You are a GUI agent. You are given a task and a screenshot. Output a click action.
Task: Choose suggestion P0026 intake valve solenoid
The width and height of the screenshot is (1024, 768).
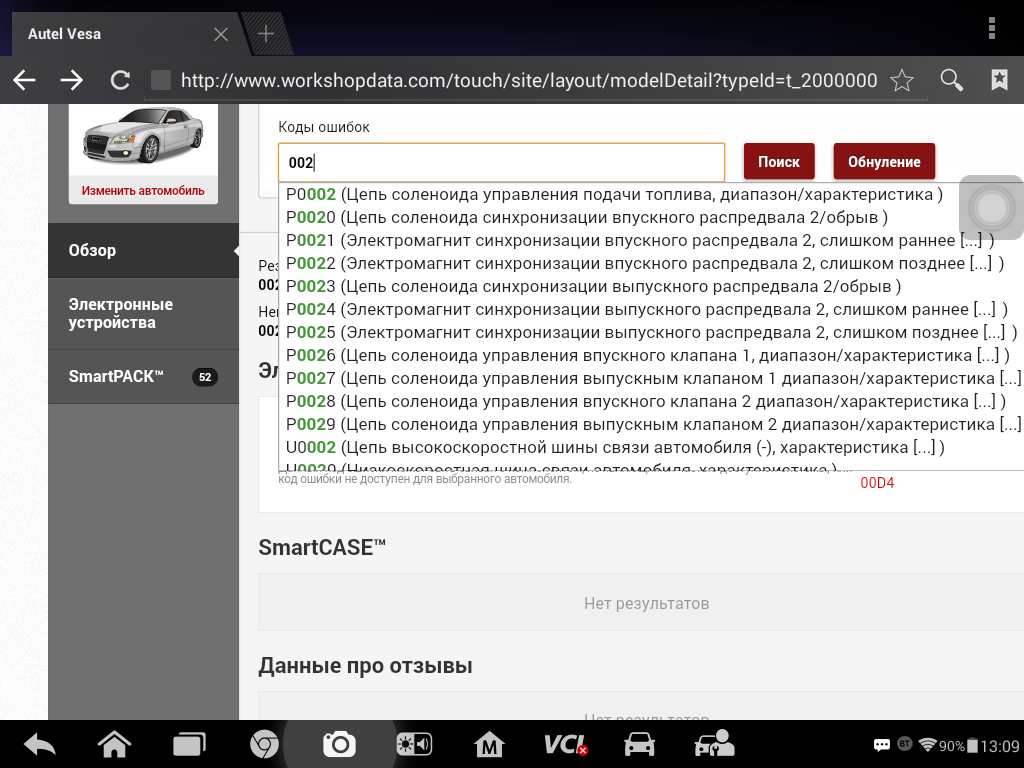coord(648,355)
